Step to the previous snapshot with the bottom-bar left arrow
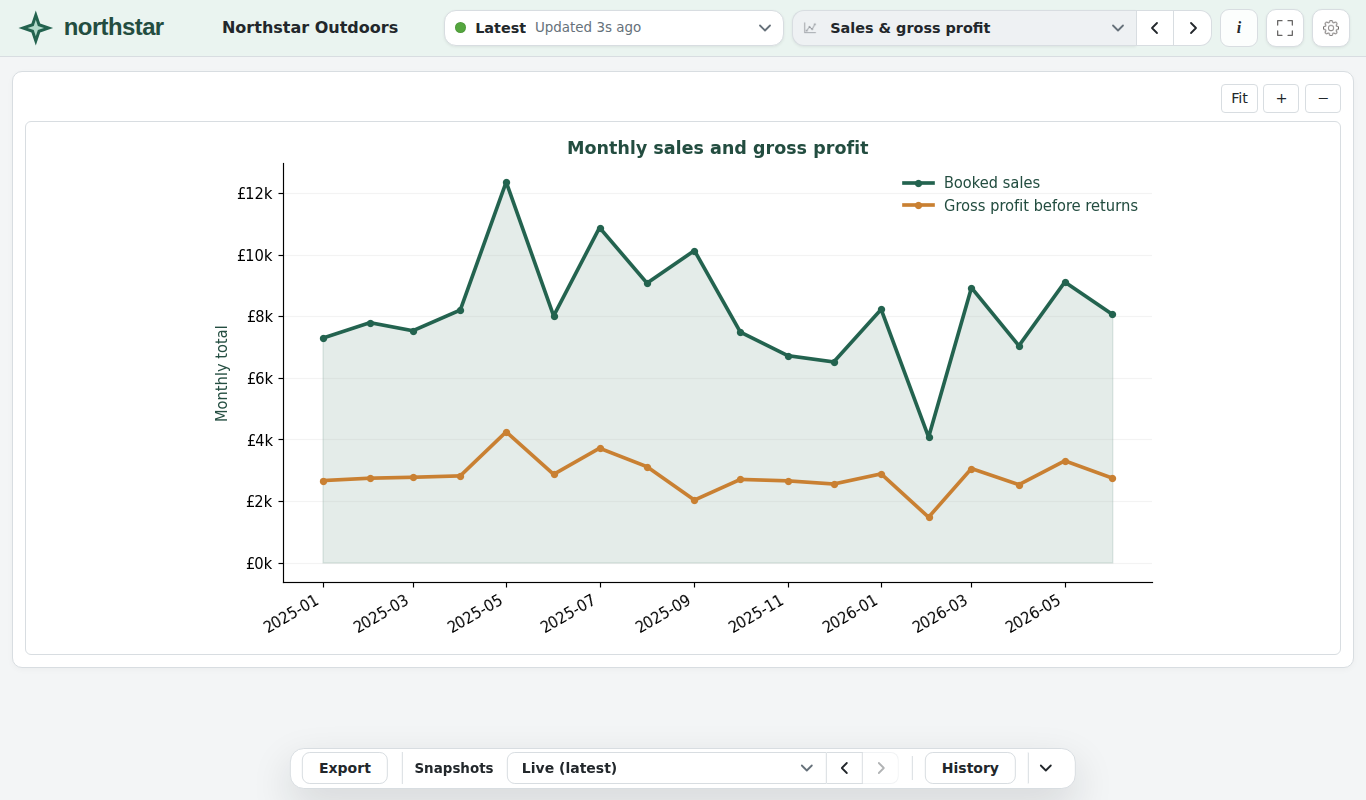 click(844, 768)
